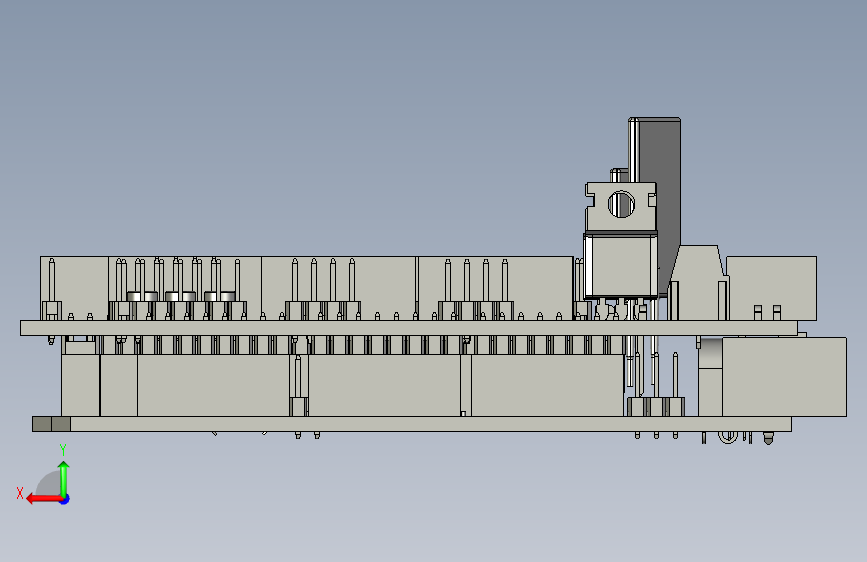The width and height of the screenshot is (867, 562).
Task: Select the large connector block at lower right
Action: [784, 377]
